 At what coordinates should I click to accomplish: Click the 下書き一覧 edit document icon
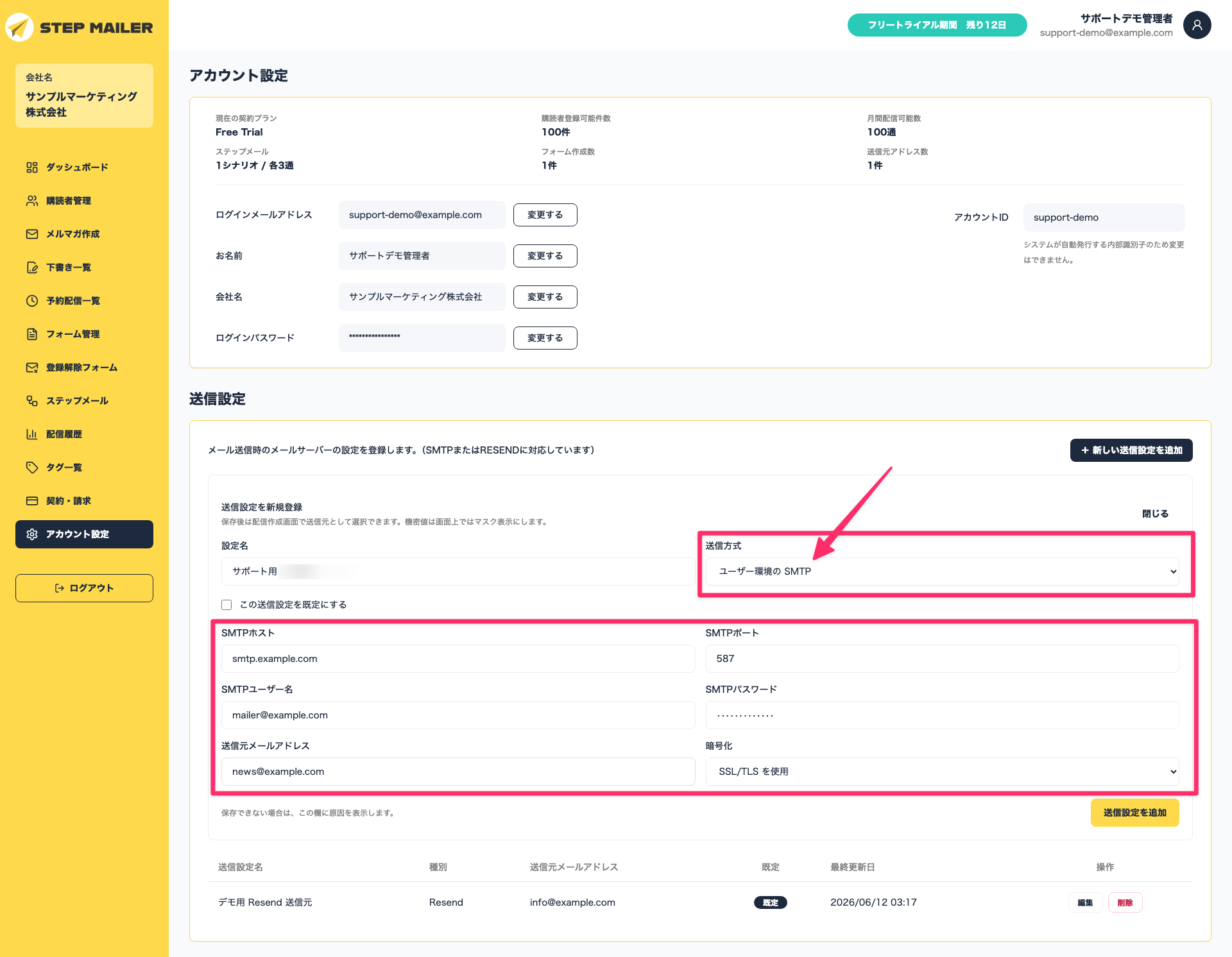(x=32, y=267)
